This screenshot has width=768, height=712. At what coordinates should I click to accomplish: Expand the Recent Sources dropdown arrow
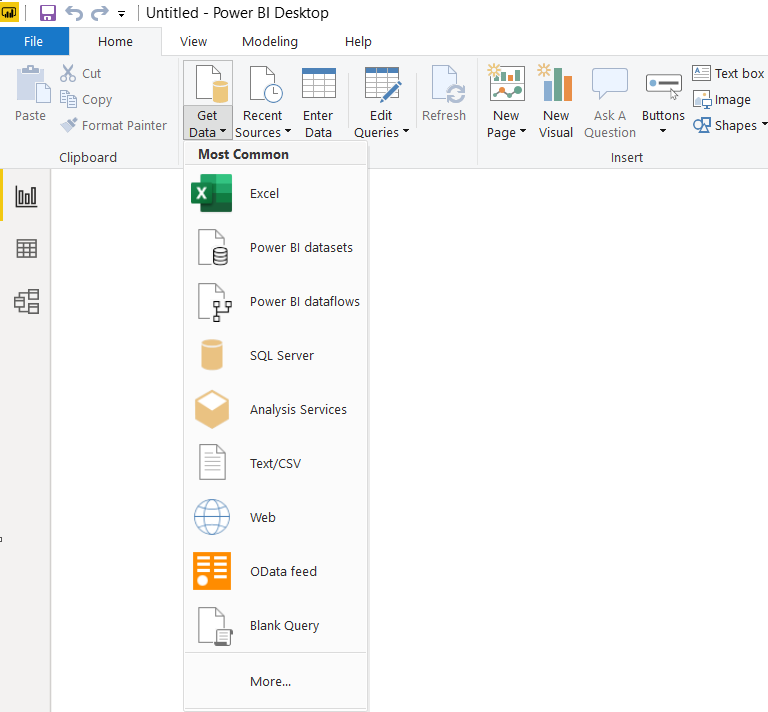click(288, 131)
